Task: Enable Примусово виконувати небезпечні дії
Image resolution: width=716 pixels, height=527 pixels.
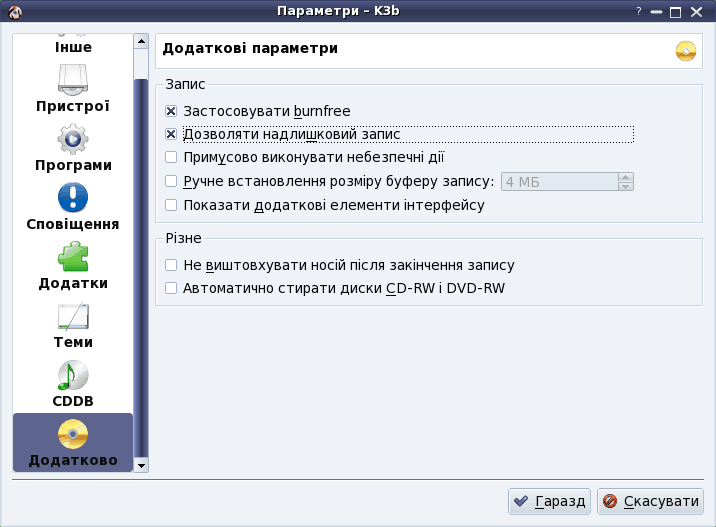Action: (x=171, y=157)
